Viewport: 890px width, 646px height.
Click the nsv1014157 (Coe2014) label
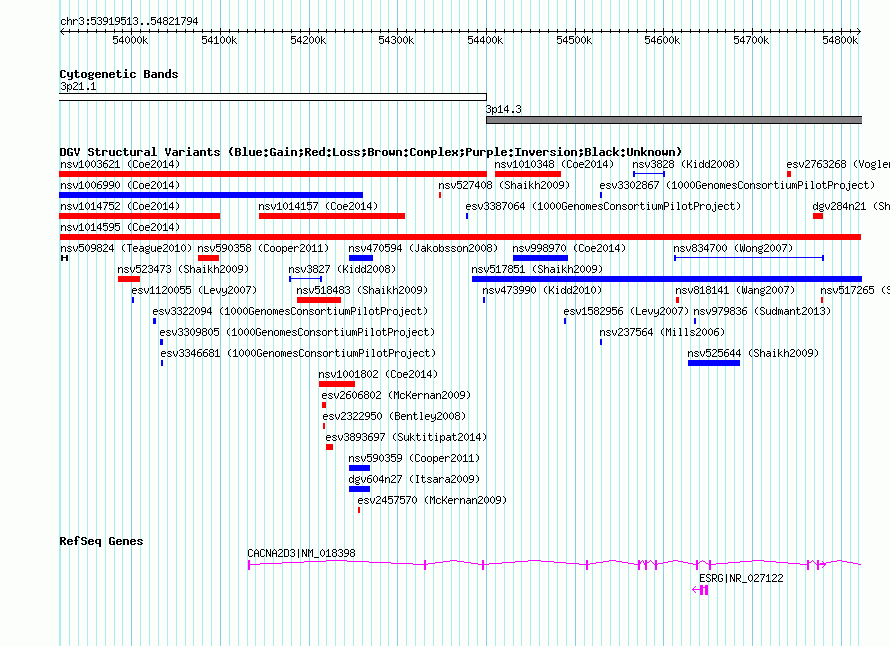[x=318, y=207]
